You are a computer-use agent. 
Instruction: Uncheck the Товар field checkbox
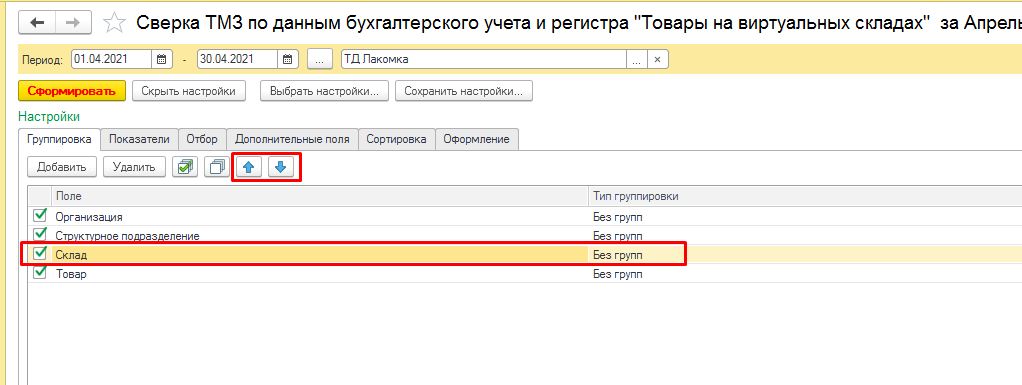point(40,272)
